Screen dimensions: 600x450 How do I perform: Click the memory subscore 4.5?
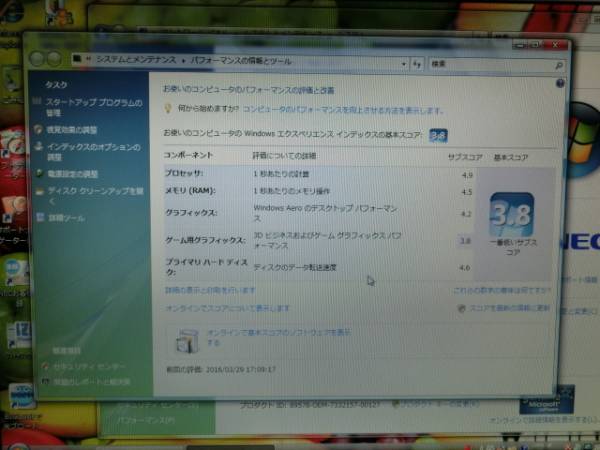[x=467, y=192]
